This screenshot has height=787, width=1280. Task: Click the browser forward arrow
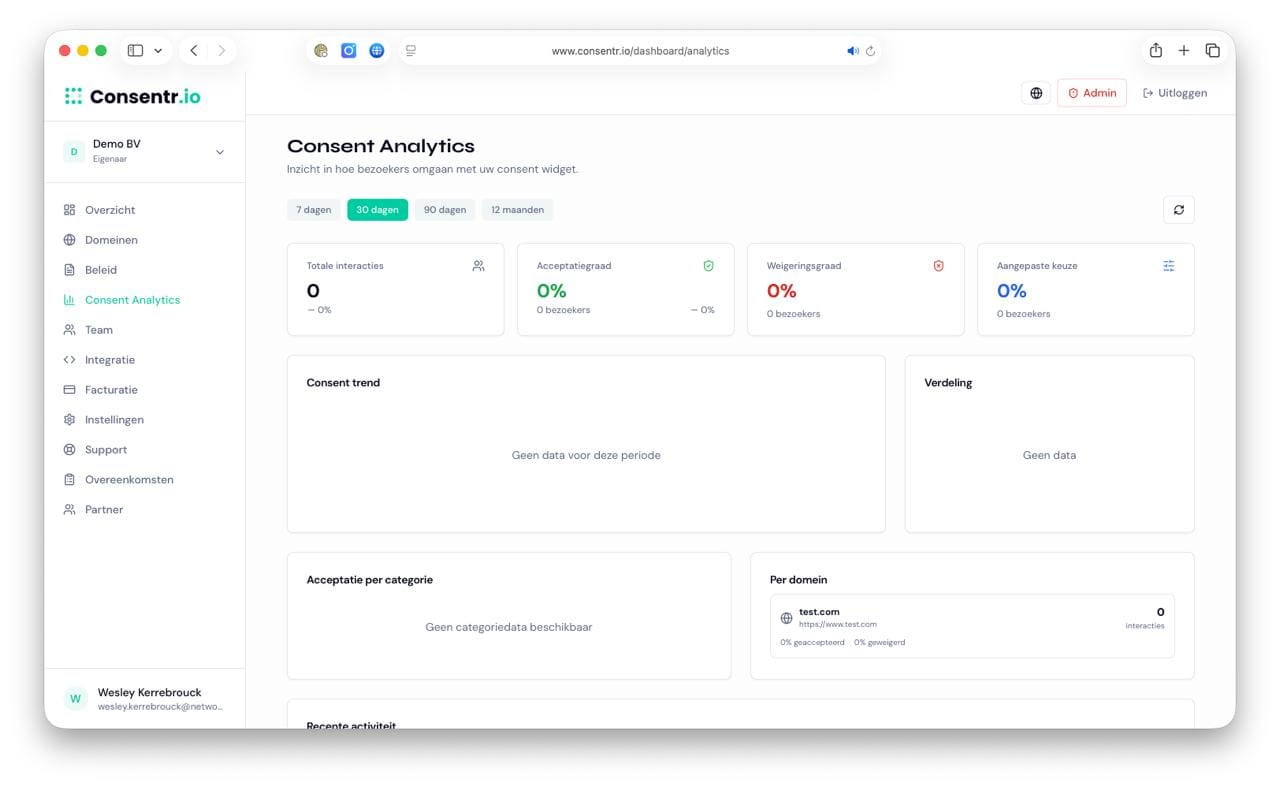click(x=221, y=50)
